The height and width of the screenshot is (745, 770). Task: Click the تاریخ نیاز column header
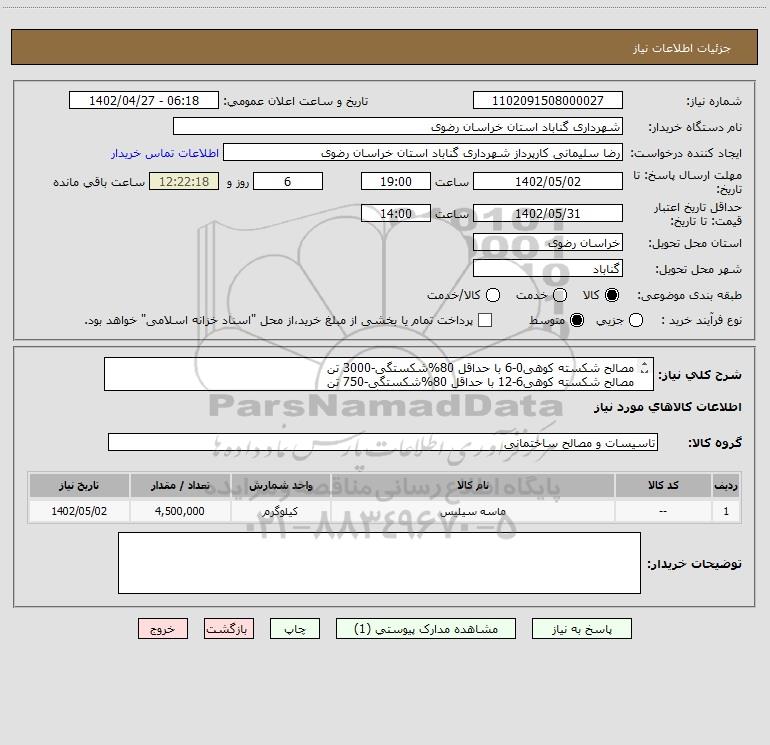tap(79, 486)
